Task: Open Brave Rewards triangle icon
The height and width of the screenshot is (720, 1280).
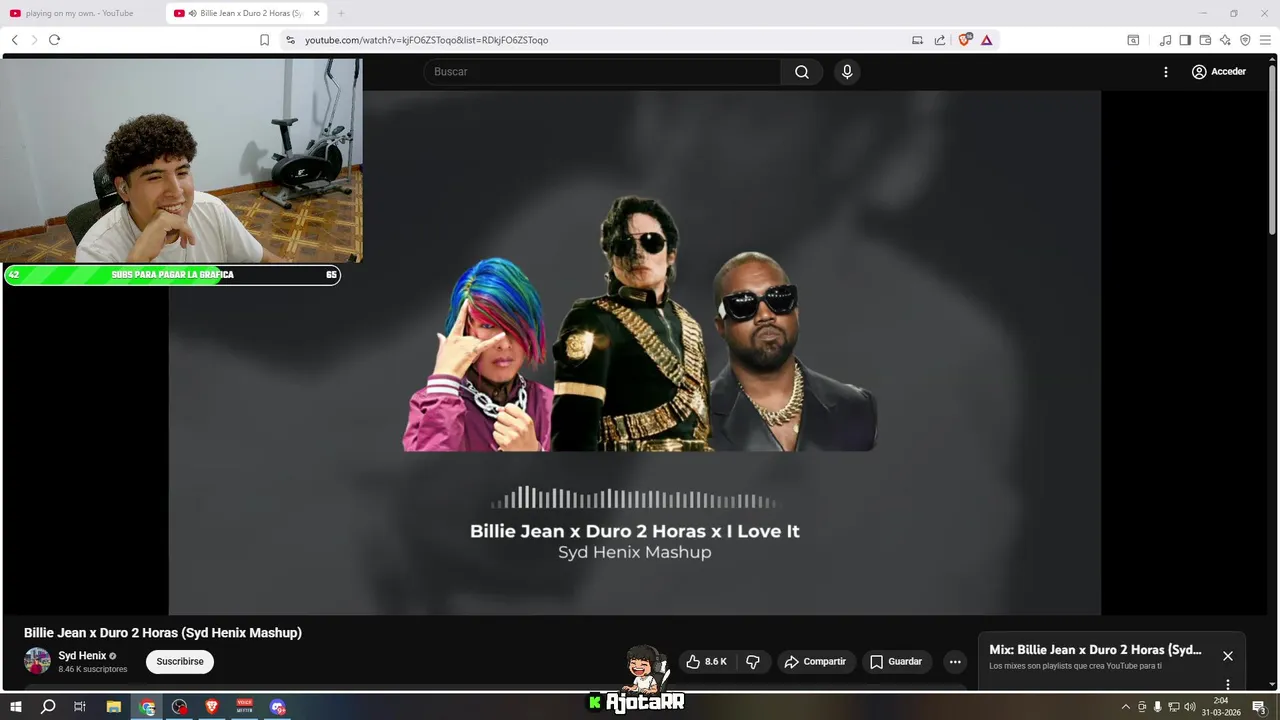Action: (986, 40)
